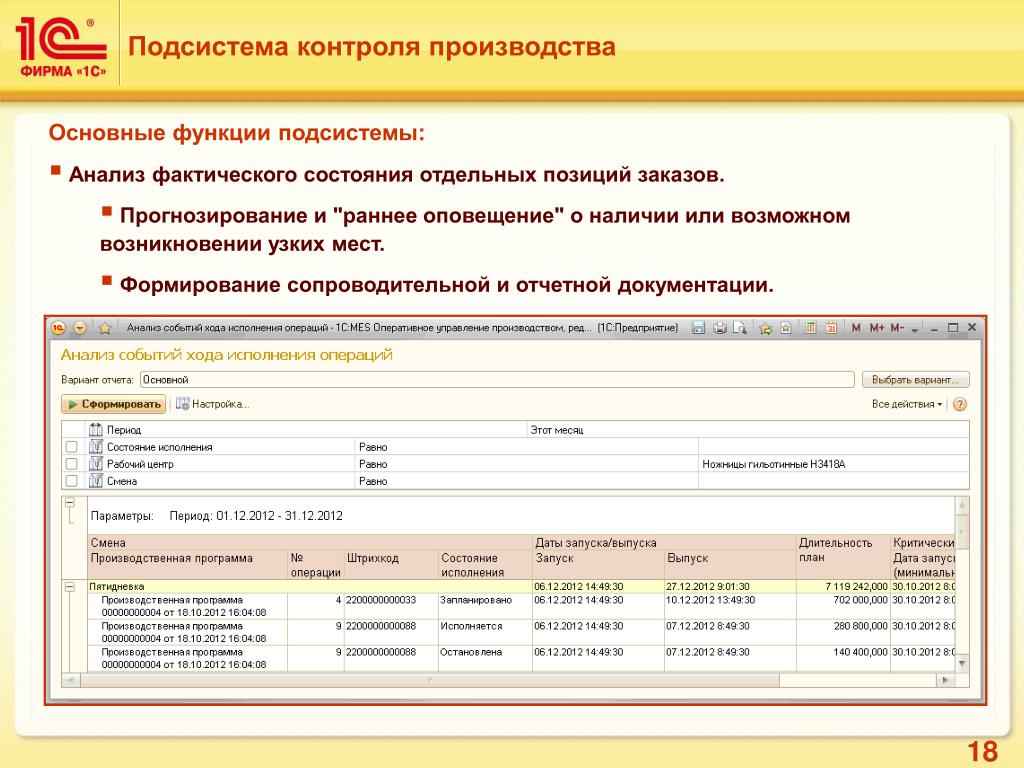Open the yellow round dropdown menu button
This screenshot has width=1024, height=768.
pos(80,328)
